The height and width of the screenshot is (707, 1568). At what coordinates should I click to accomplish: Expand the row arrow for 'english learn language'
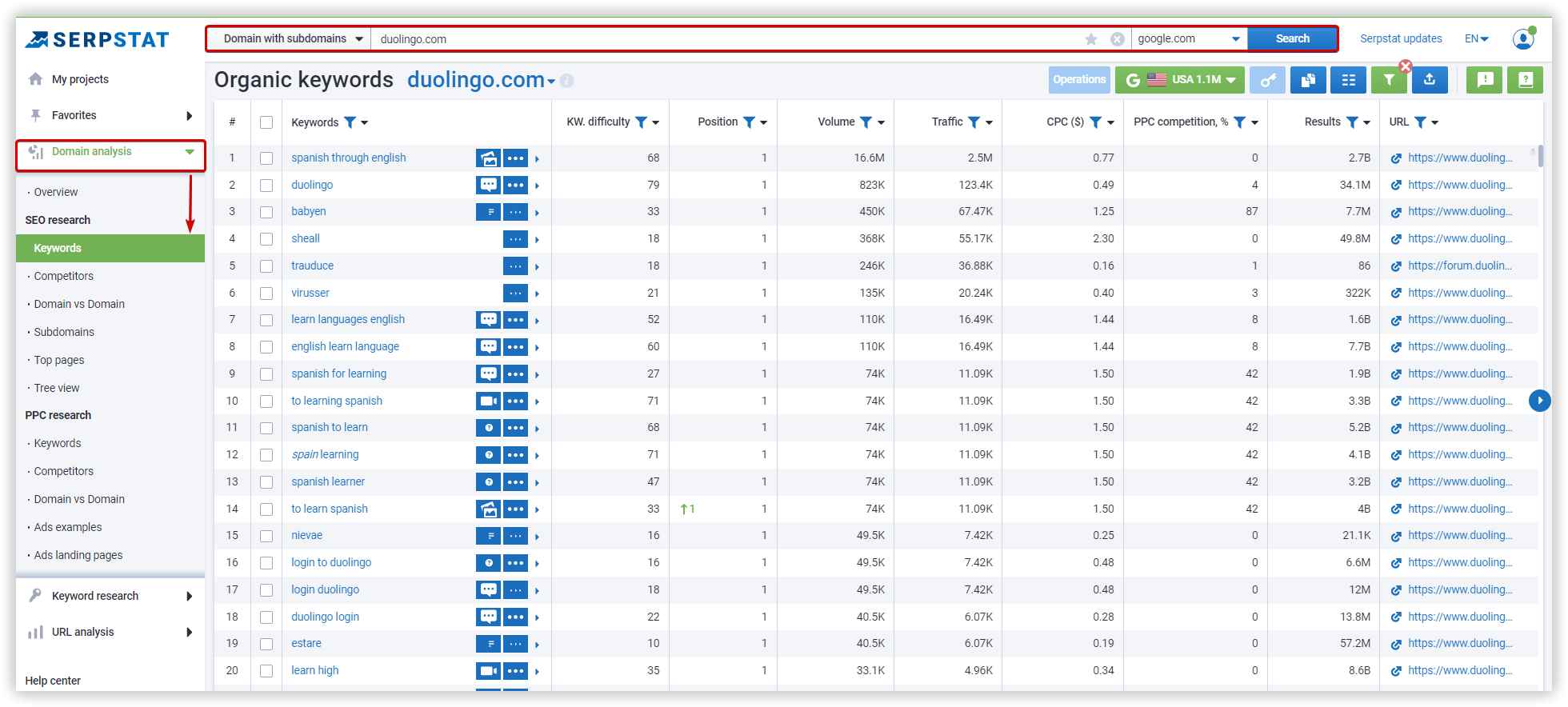tap(537, 347)
